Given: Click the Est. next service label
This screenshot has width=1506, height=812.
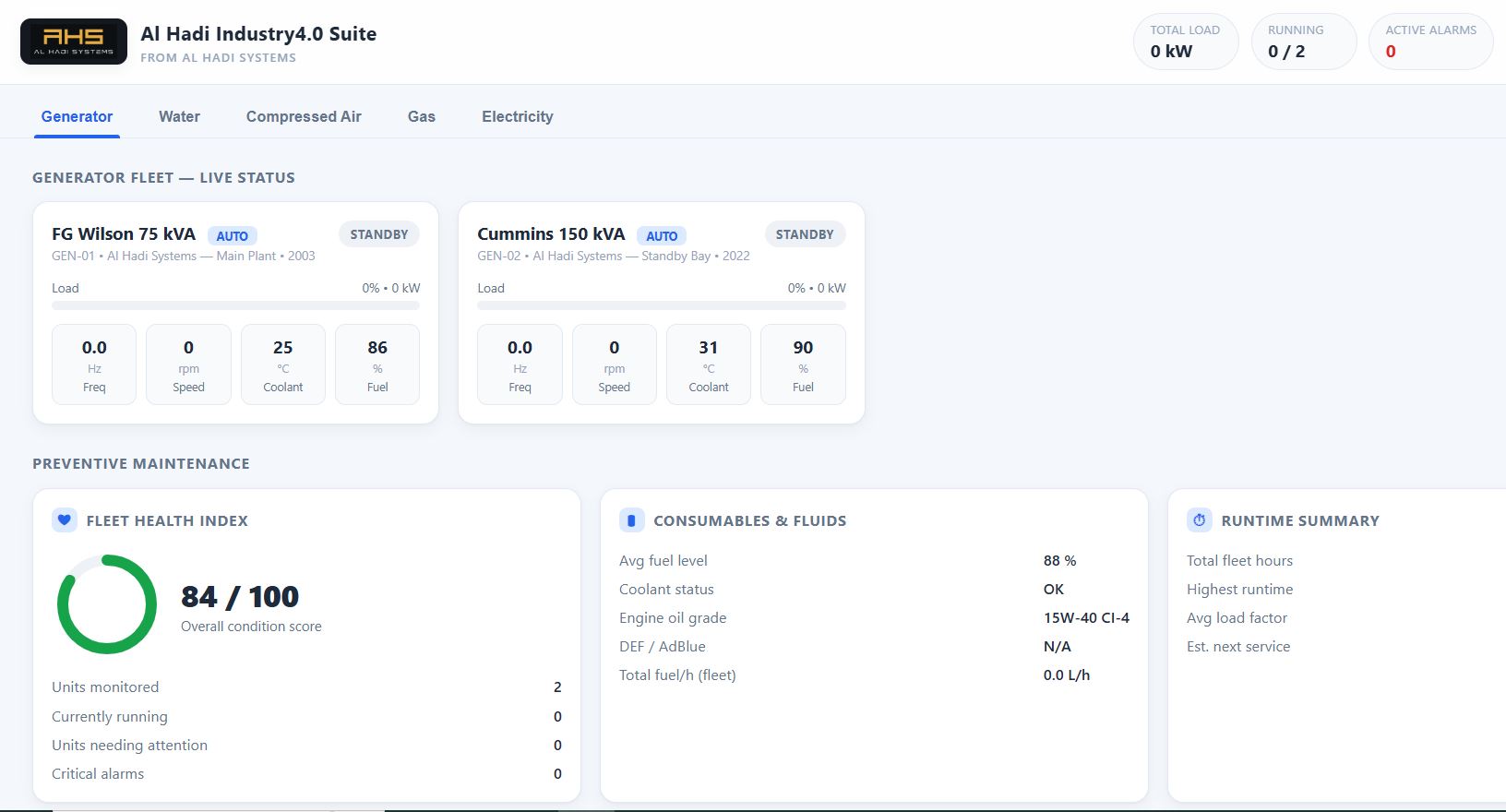Looking at the screenshot, I should pyautogui.click(x=1238, y=647).
